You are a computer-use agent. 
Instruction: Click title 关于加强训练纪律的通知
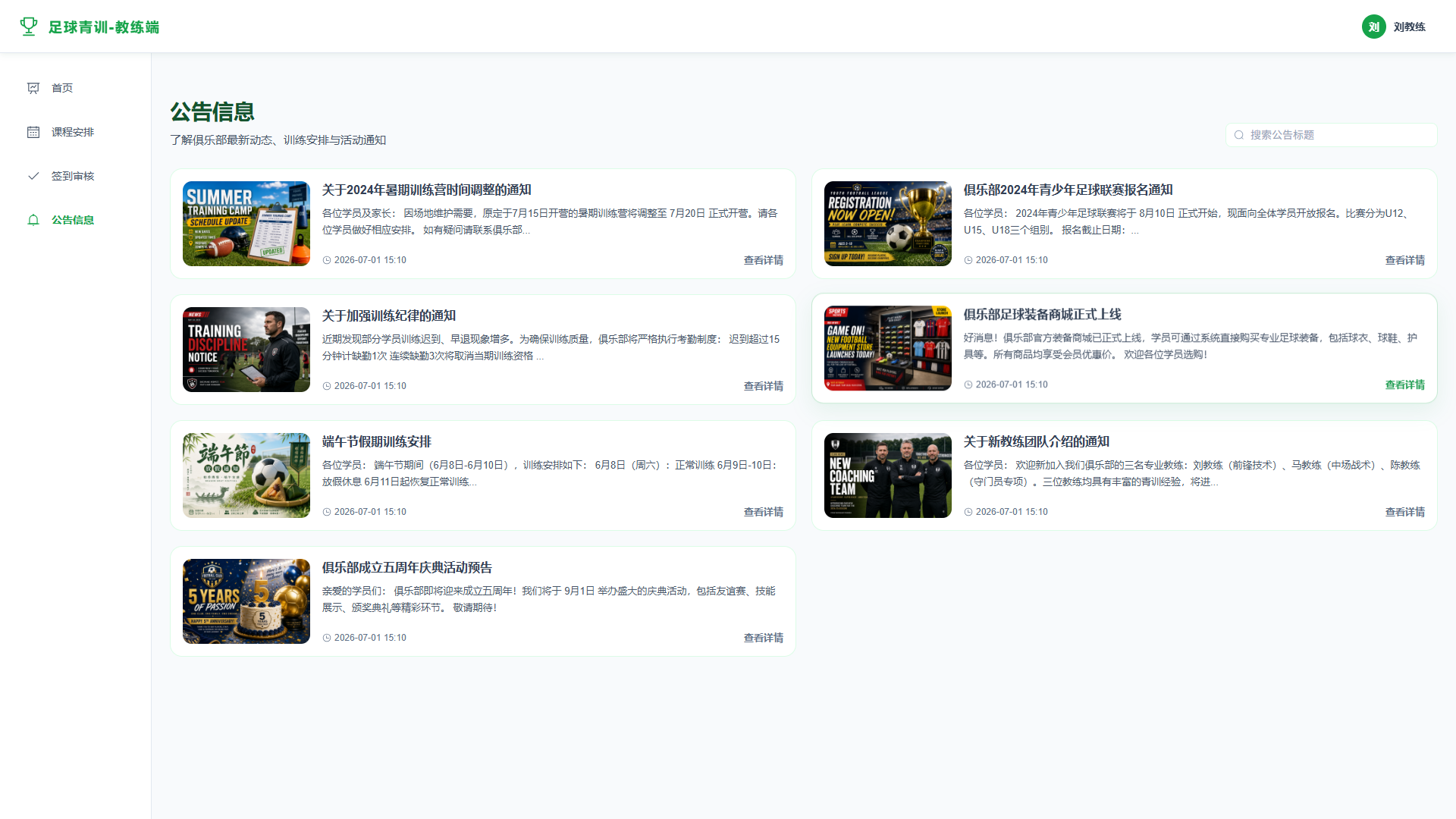[x=389, y=315]
